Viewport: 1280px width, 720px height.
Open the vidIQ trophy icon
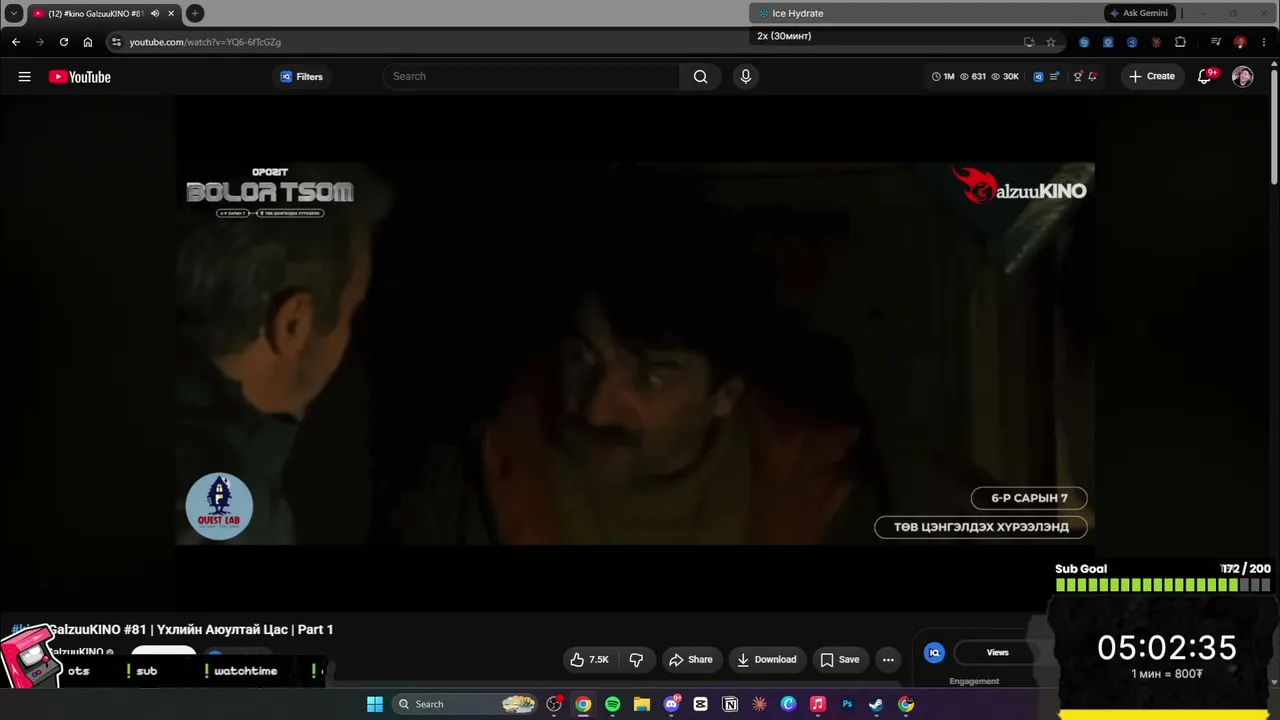(1077, 77)
